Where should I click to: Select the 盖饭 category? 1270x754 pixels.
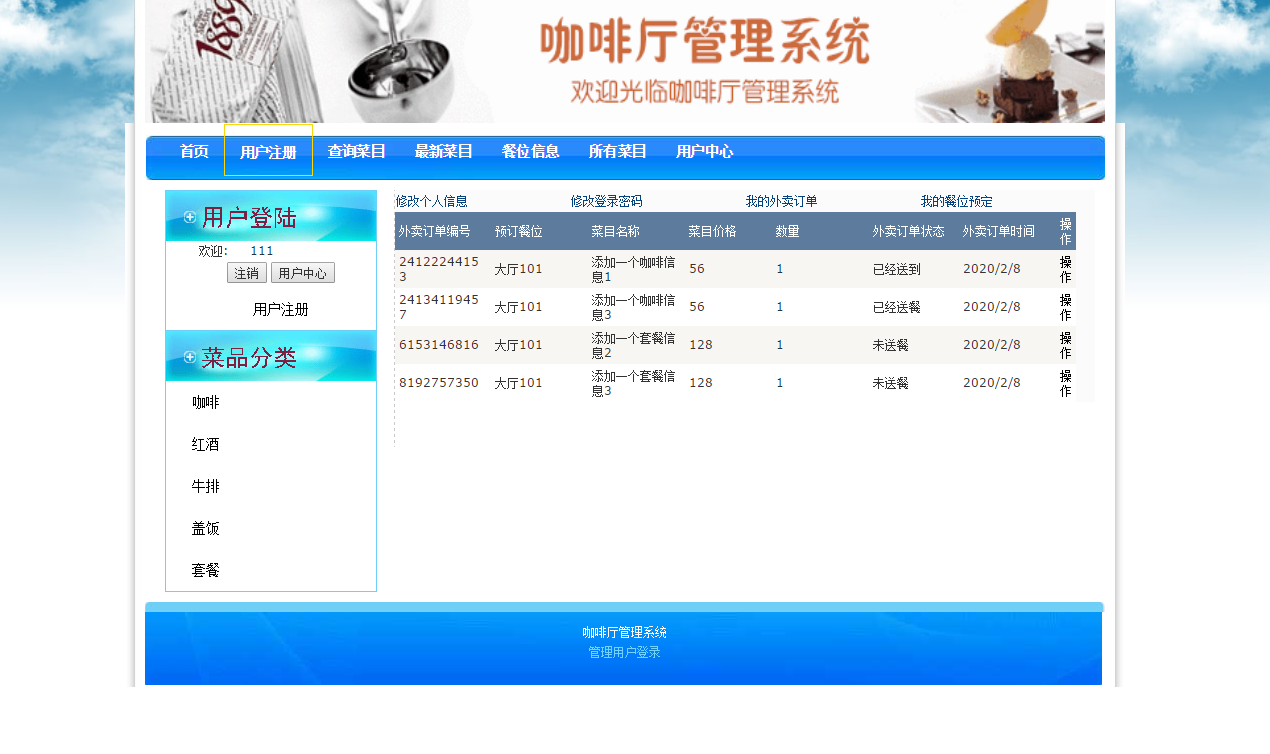pos(206,529)
